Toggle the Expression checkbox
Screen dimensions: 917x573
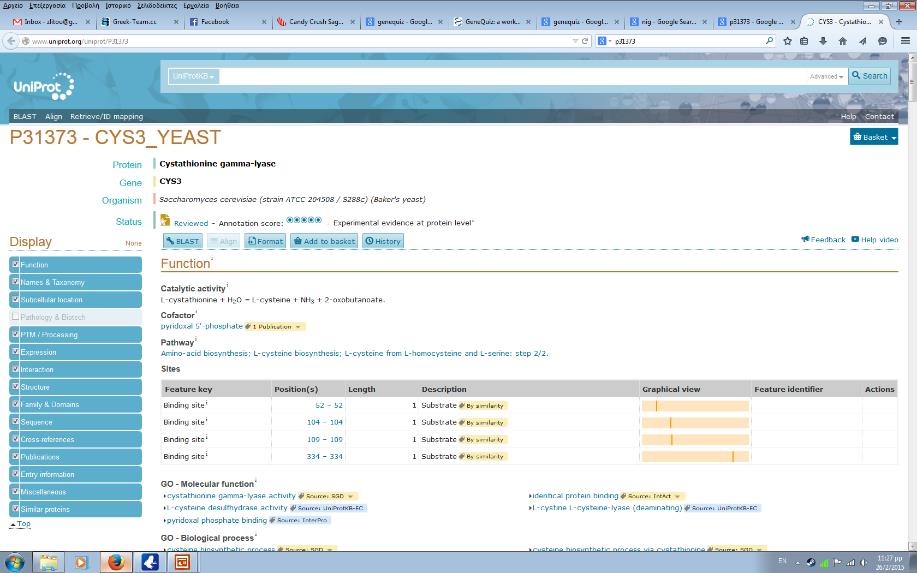(x=16, y=351)
